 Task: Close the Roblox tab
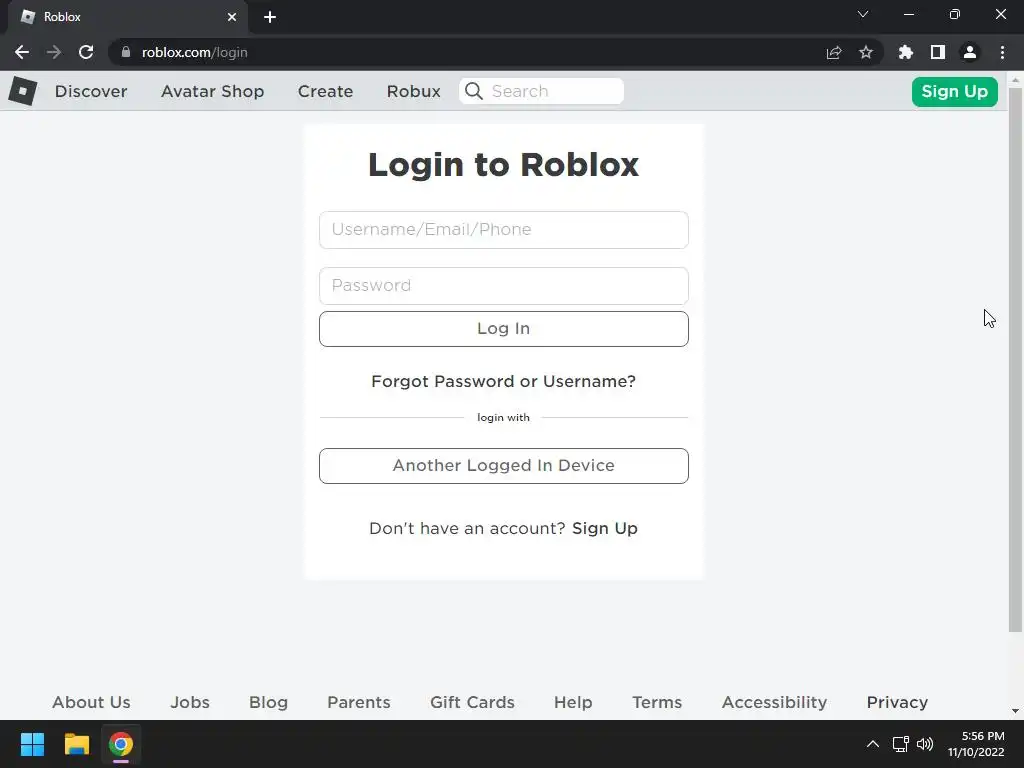(x=232, y=17)
